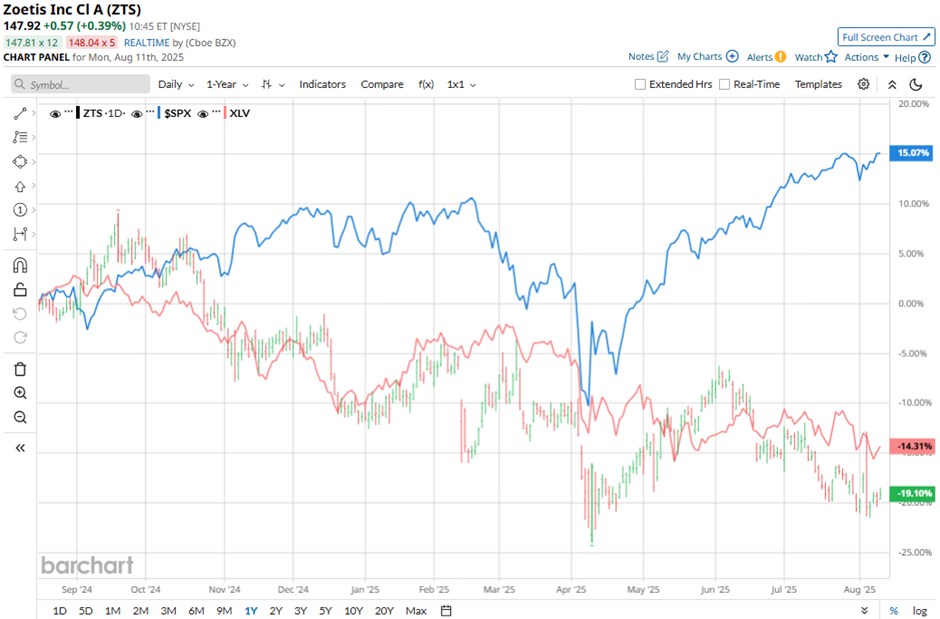Click the REALTIME quote link
The height and width of the screenshot is (619, 940).
tap(147, 43)
